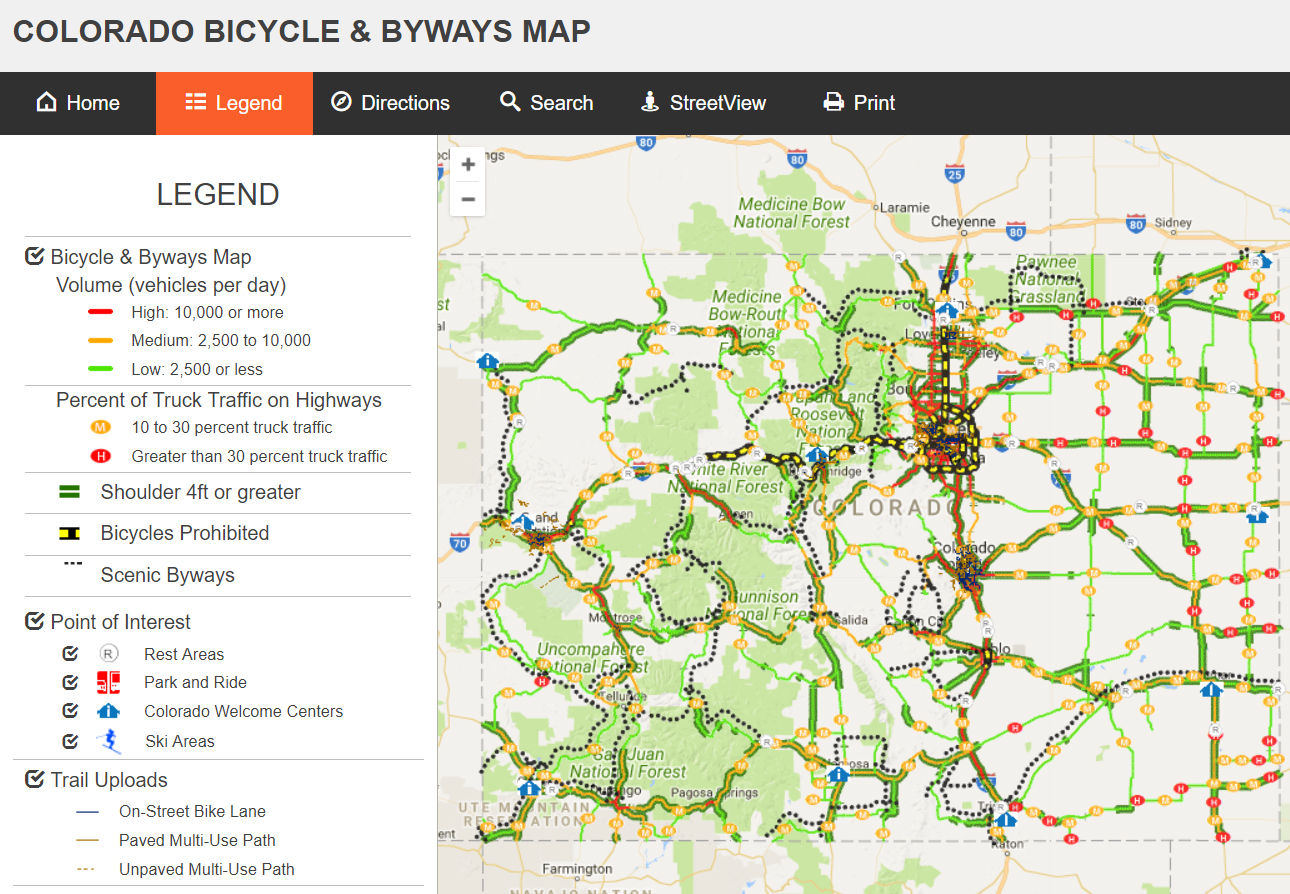The width and height of the screenshot is (1290, 894).
Task: Click the red High volume line swatch
Action: point(100,313)
